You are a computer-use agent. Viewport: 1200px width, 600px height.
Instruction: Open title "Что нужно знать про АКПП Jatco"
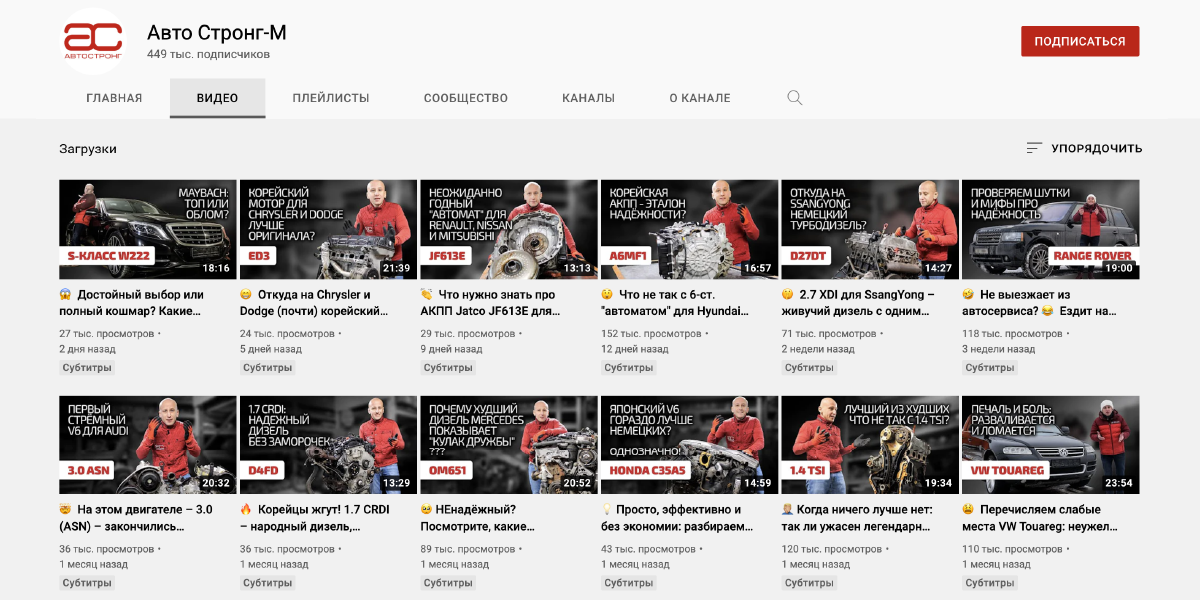tap(490, 303)
